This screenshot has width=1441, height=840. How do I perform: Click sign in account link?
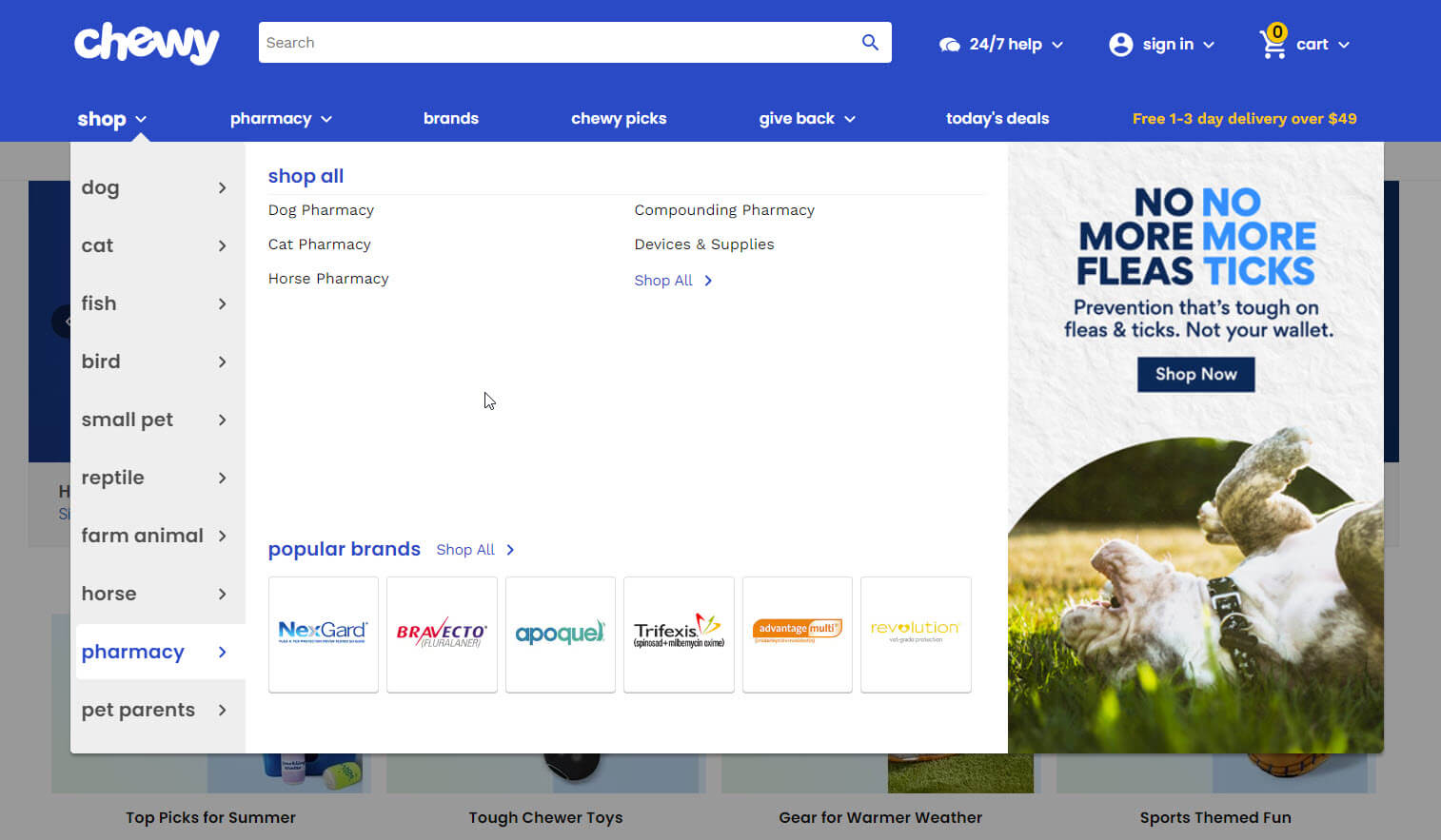(x=1168, y=45)
